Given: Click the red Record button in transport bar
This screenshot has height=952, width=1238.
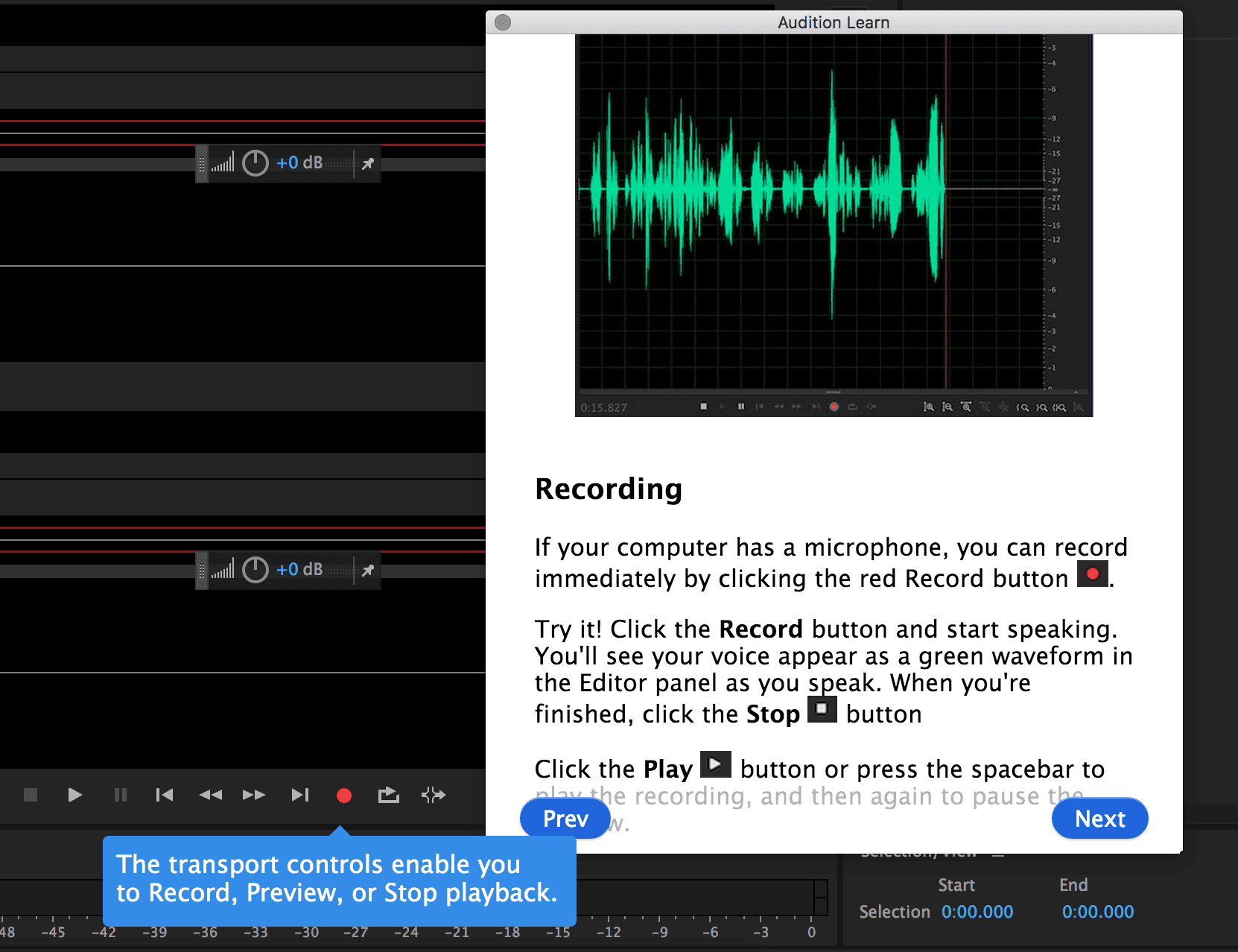Looking at the screenshot, I should pos(343,796).
